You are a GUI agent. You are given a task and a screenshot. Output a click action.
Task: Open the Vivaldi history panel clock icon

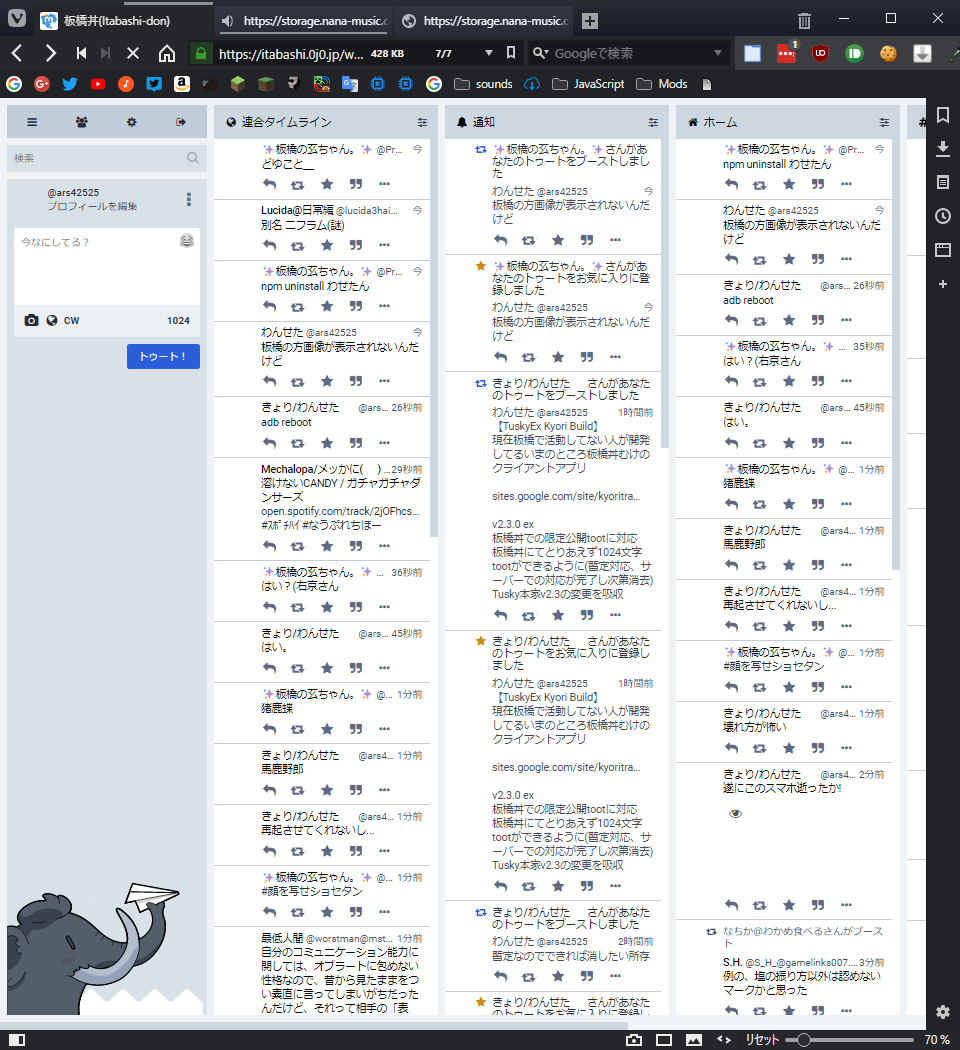(942, 216)
